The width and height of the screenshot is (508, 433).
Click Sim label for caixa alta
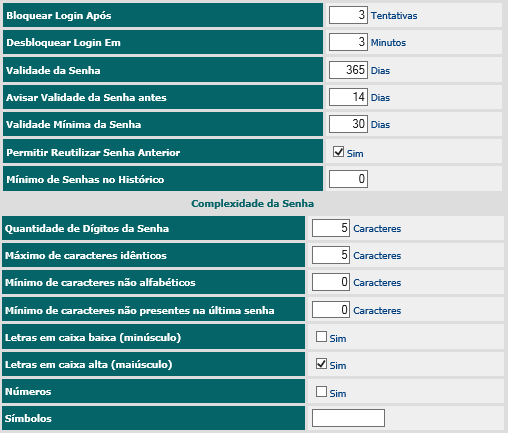click(x=338, y=366)
